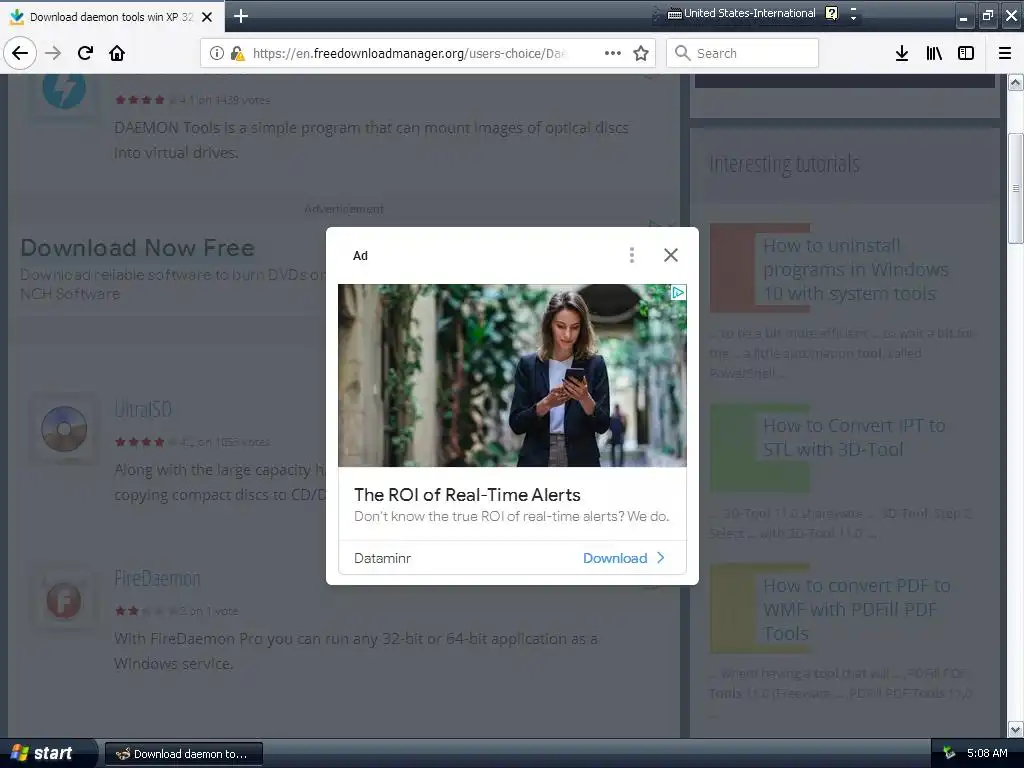Select the 'Download daemon to...' taskbar button
The width and height of the screenshot is (1024, 768).
[x=184, y=754]
